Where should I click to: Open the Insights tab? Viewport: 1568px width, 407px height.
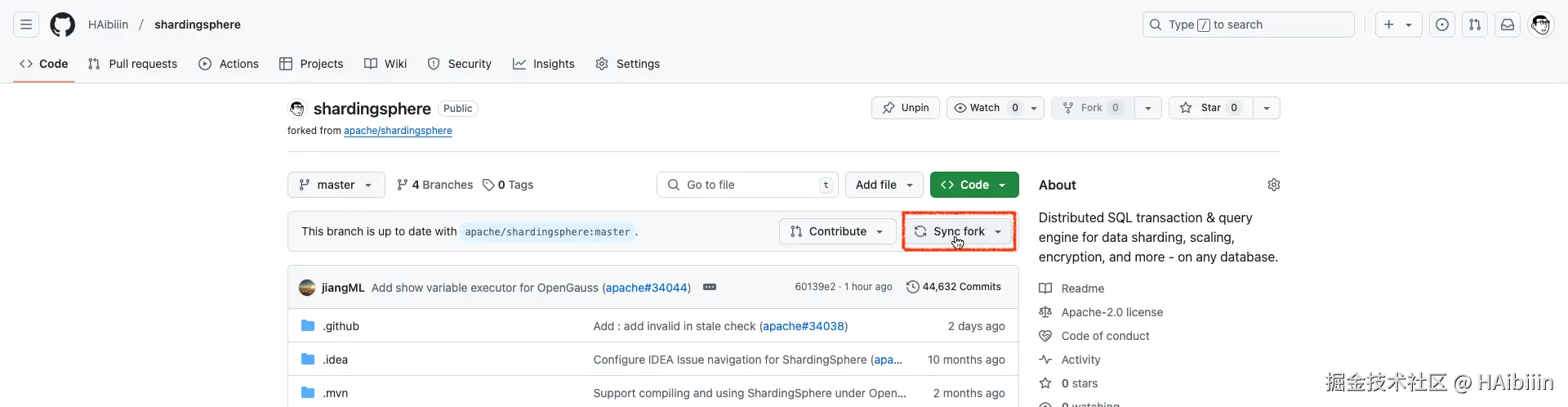(543, 64)
